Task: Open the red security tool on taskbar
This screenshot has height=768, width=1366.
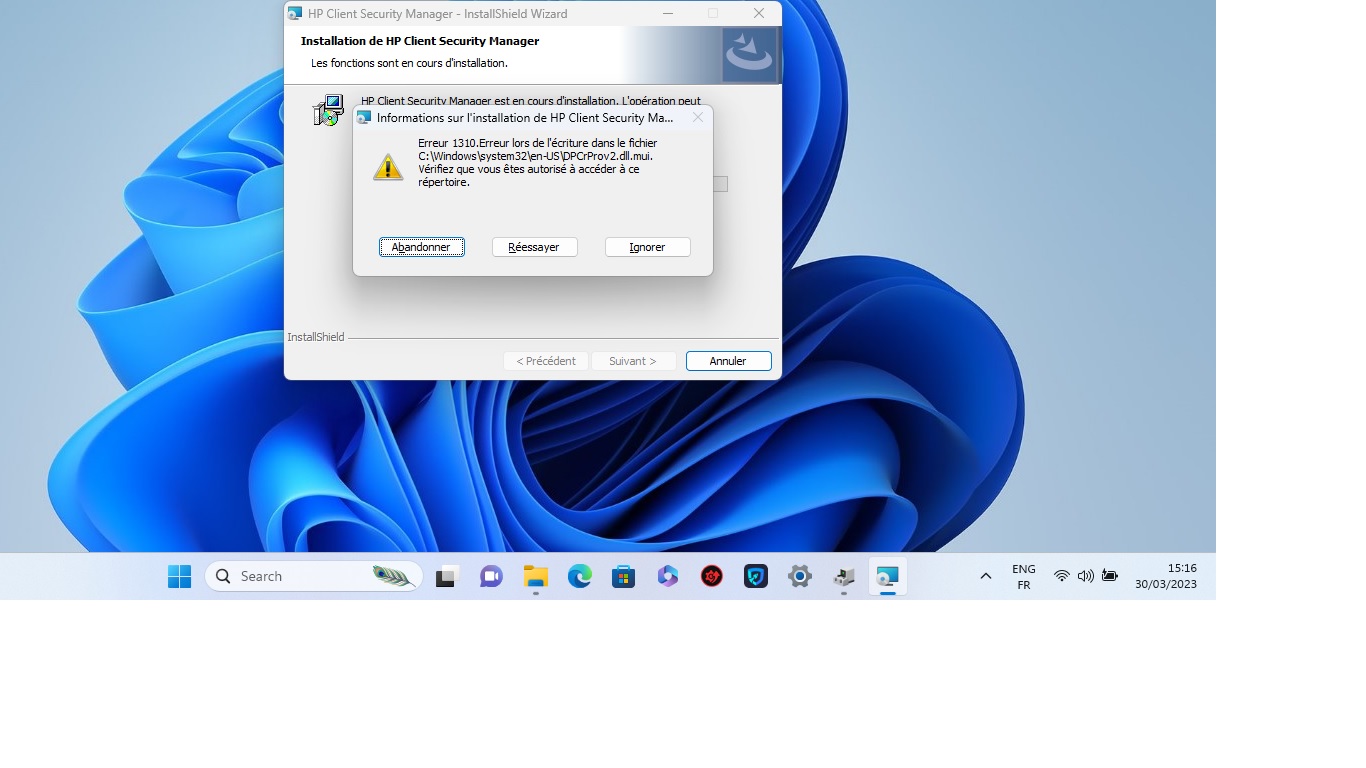Action: (711, 576)
